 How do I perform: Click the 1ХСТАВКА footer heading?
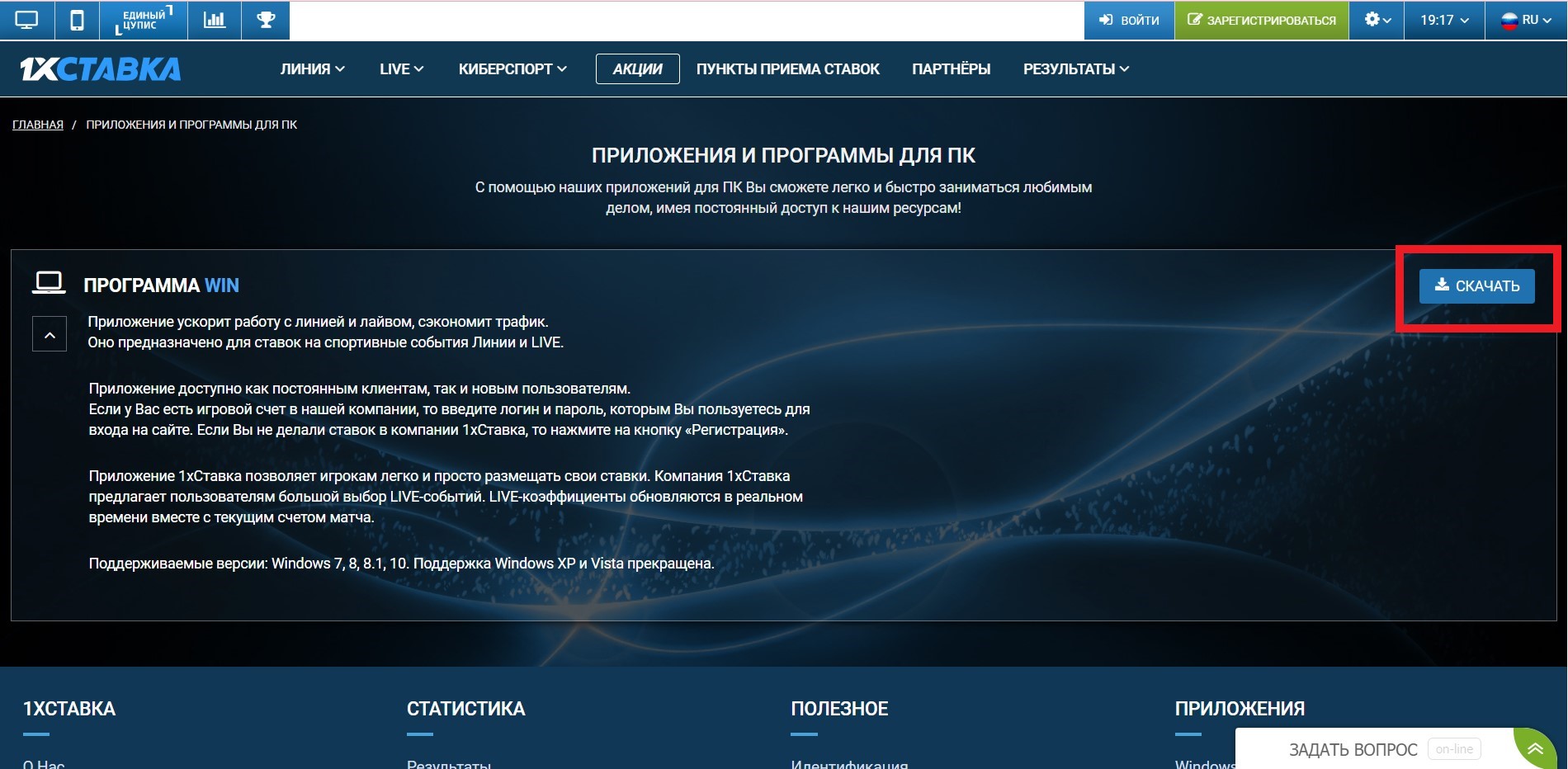click(x=69, y=709)
